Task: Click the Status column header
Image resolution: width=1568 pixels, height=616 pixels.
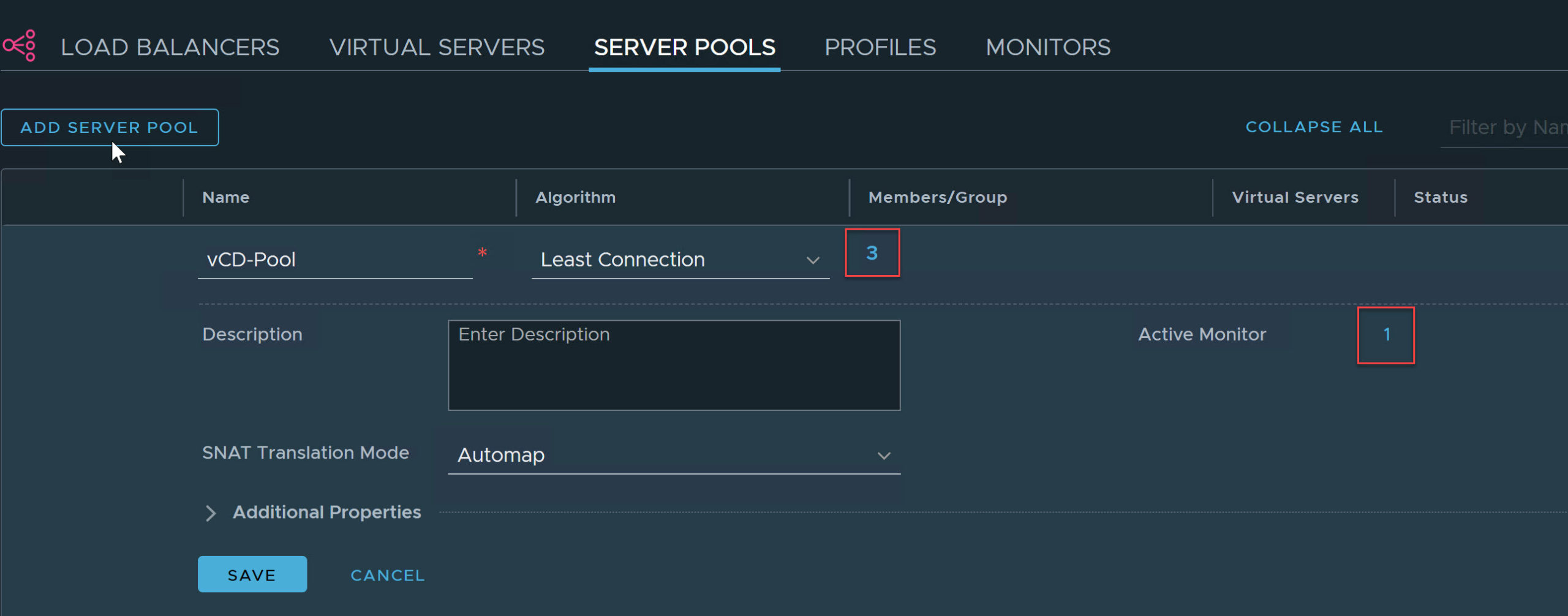Action: tap(1440, 197)
